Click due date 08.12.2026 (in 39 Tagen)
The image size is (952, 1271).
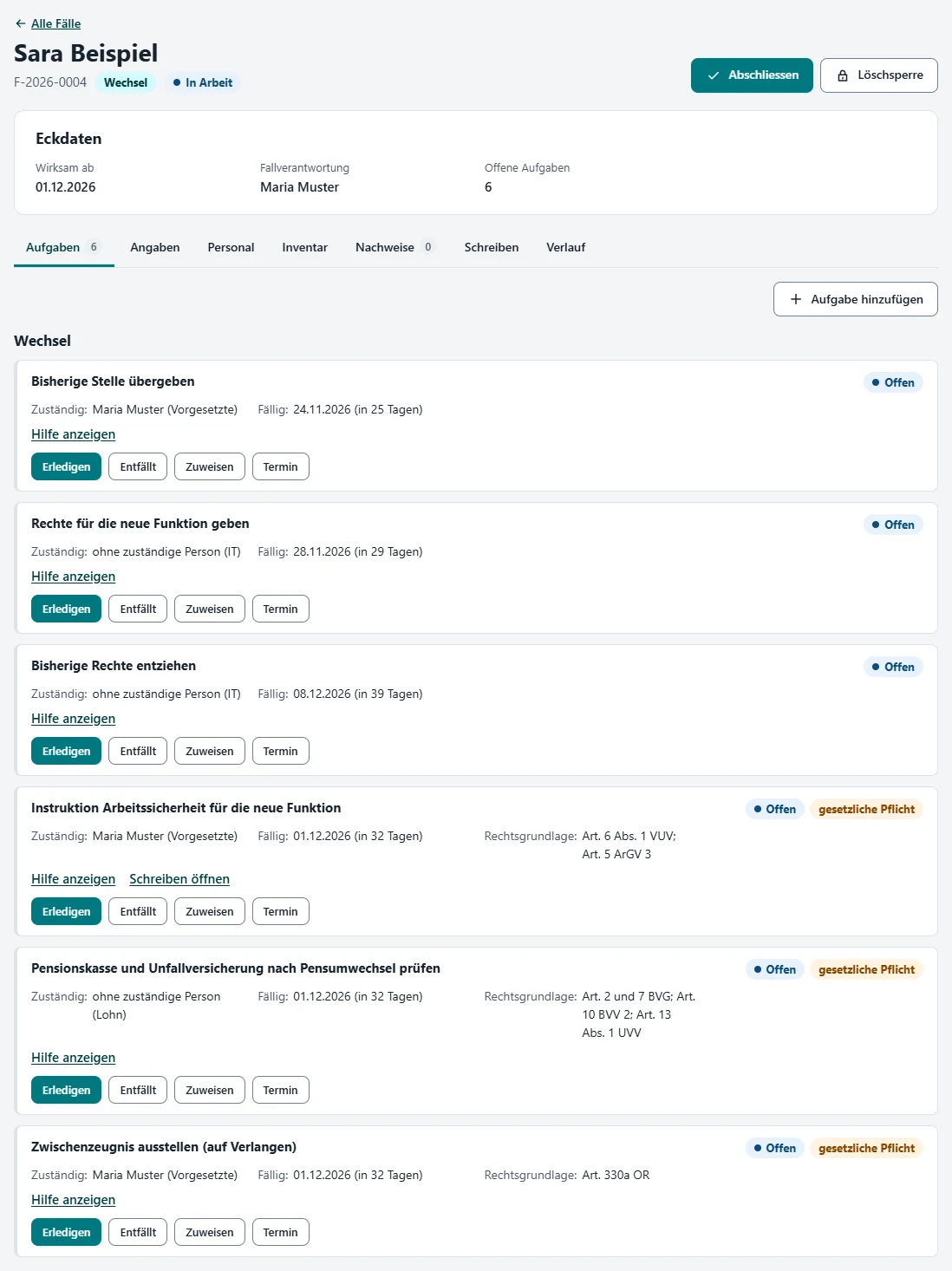[358, 694]
